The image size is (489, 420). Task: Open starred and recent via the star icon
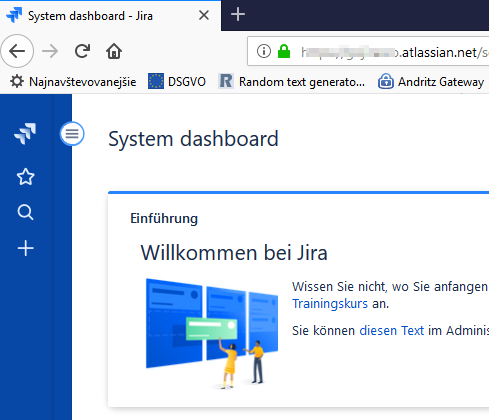pyautogui.click(x=25, y=177)
